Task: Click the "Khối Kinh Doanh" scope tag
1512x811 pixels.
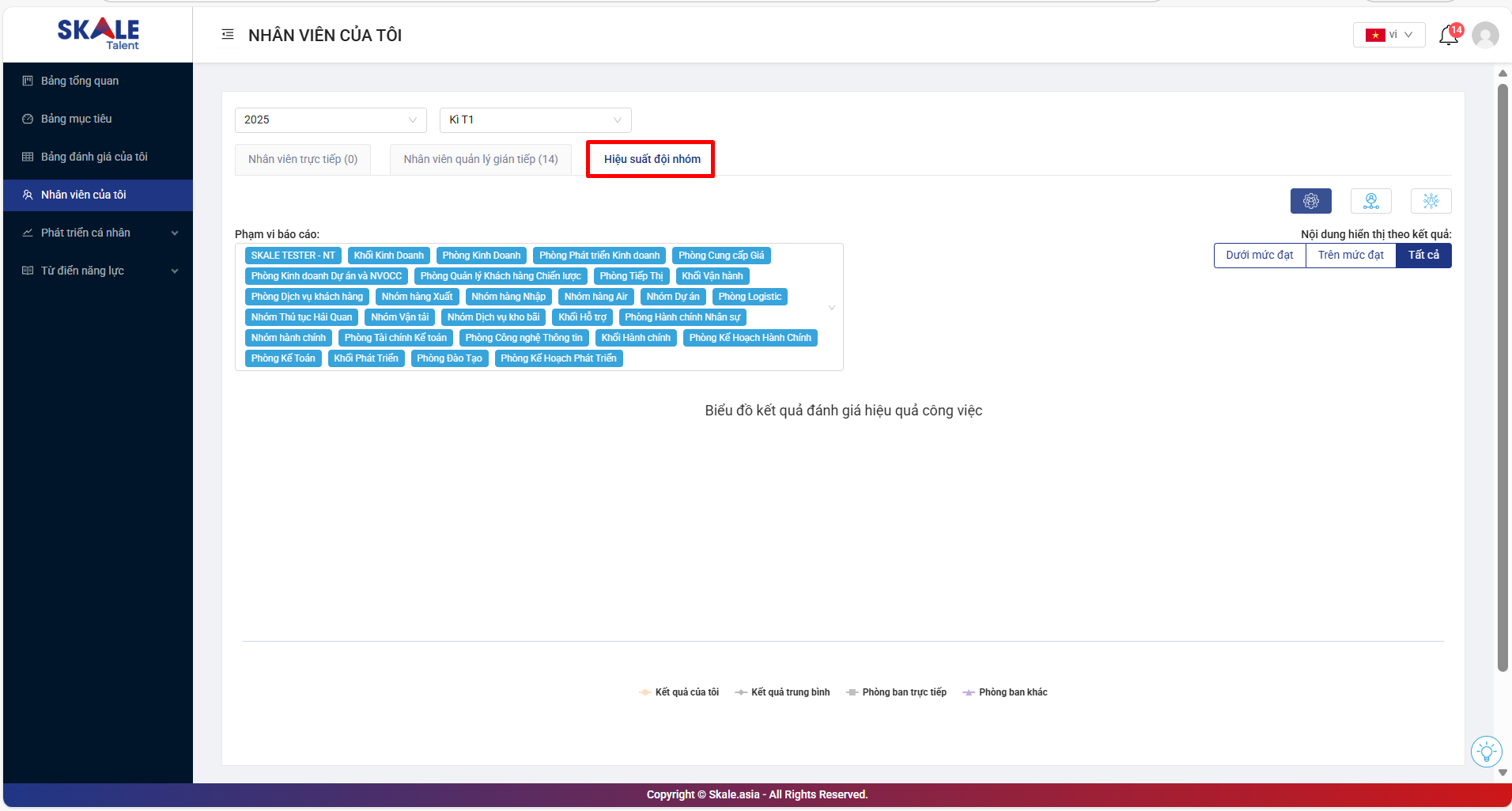Action: click(x=388, y=256)
